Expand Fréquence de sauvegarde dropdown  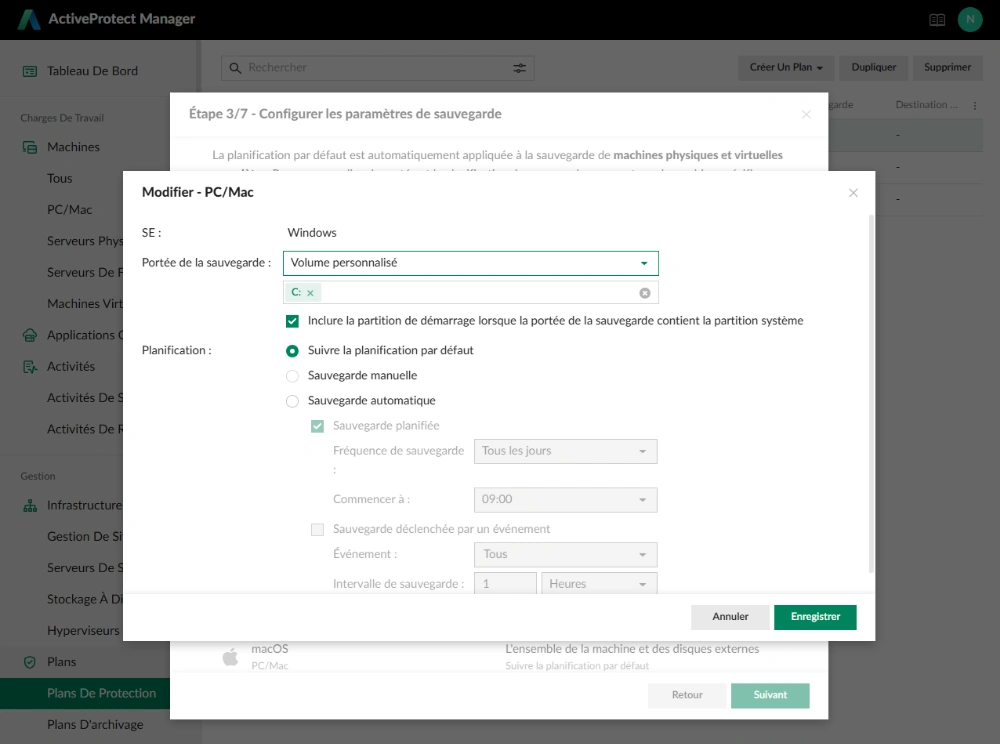(x=565, y=451)
